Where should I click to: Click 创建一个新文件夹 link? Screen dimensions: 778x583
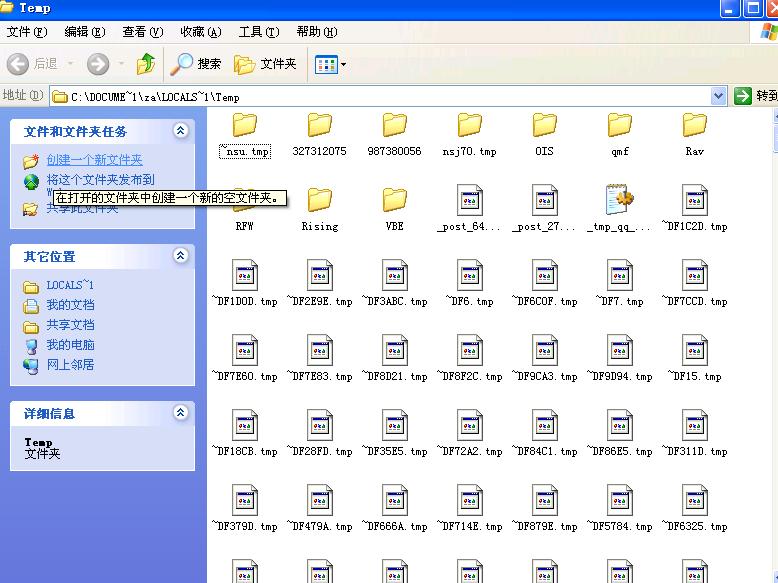(94, 160)
